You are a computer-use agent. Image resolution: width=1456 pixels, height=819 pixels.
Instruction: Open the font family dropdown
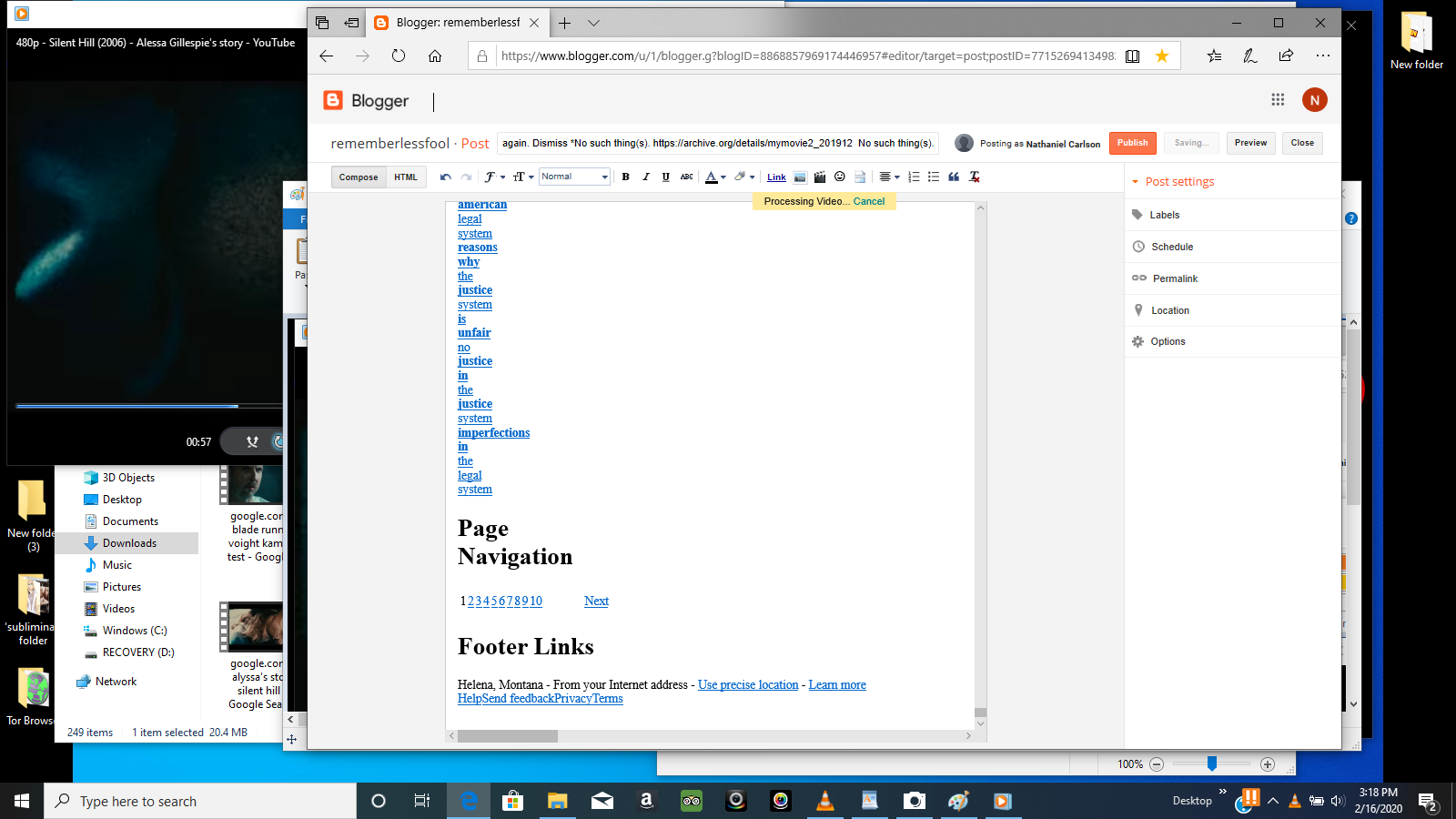pos(494,177)
